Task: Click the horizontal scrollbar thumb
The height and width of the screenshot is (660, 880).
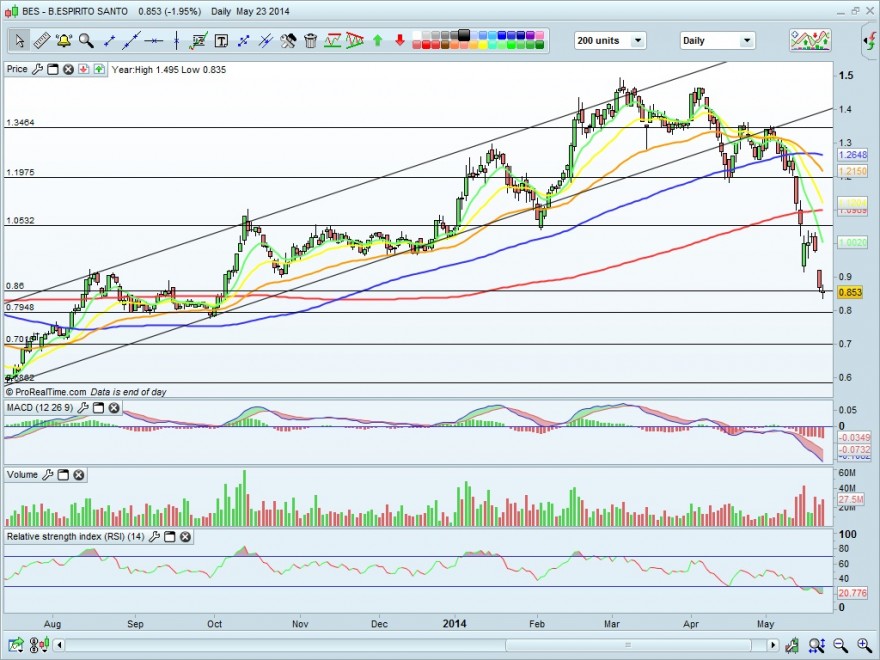Action: pyautogui.click(x=629, y=645)
